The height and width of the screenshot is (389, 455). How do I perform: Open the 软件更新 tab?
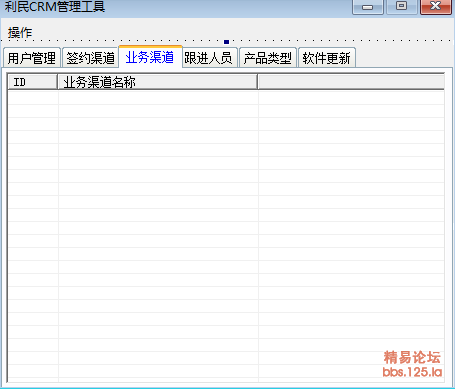click(x=327, y=58)
